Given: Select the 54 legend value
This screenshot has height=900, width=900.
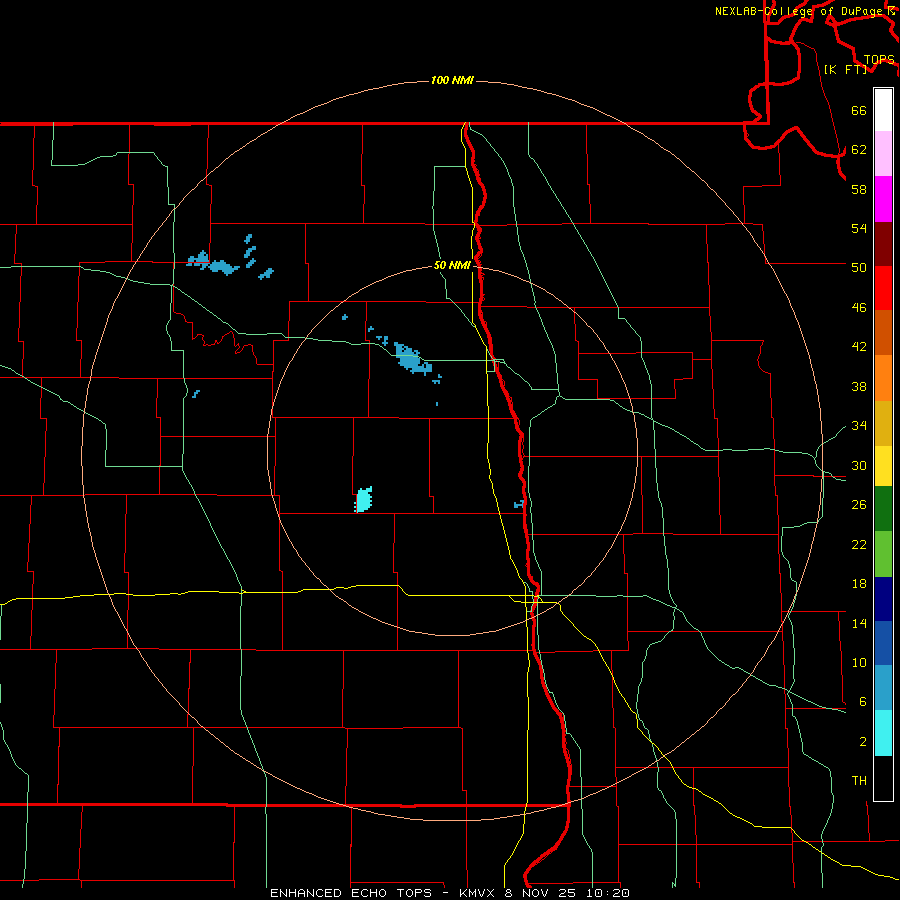Looking at the screenshot, I should [x=859, y=228].
